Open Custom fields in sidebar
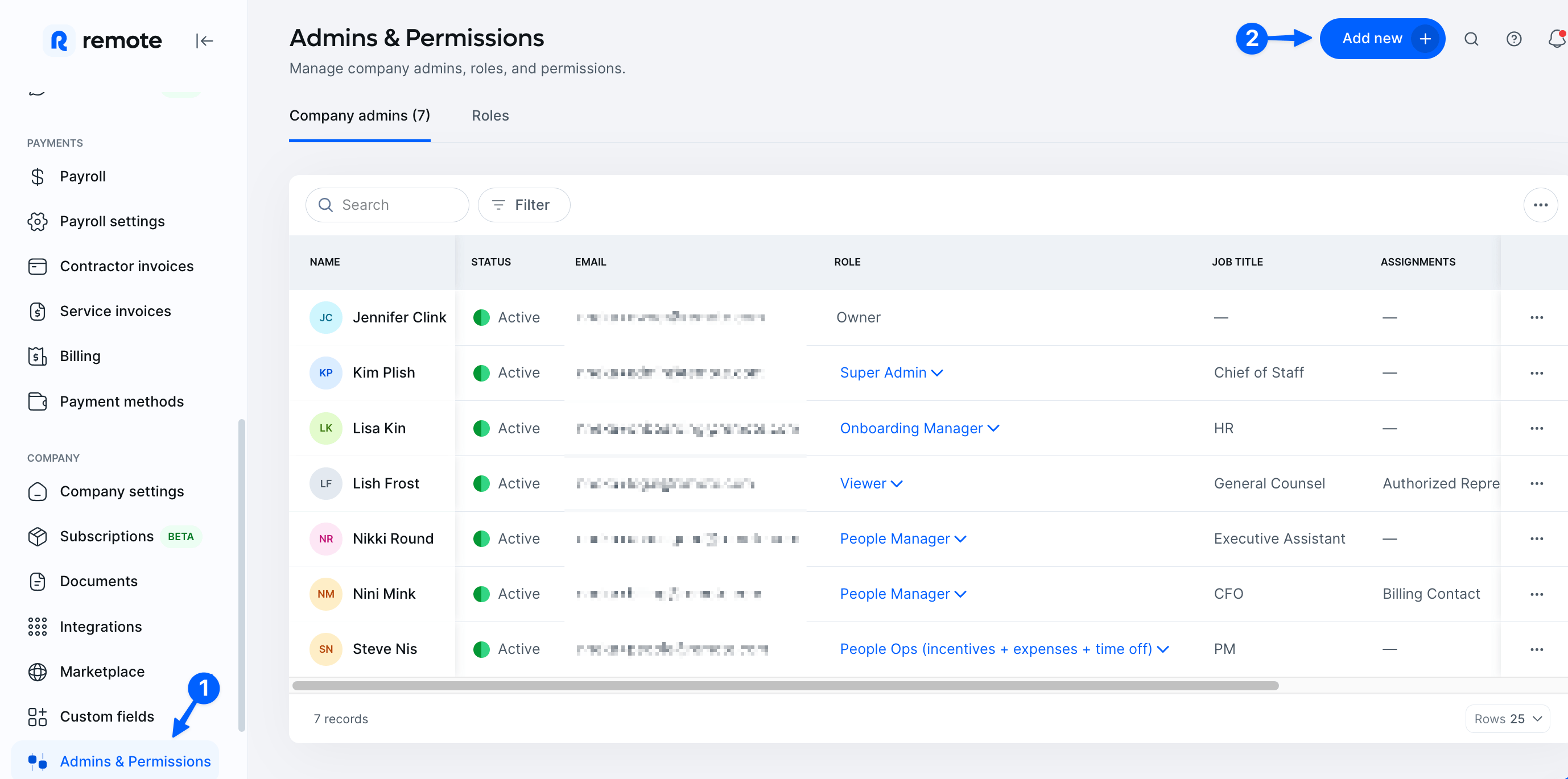Viewport: 1568px width, 779px height. point(106,716)
